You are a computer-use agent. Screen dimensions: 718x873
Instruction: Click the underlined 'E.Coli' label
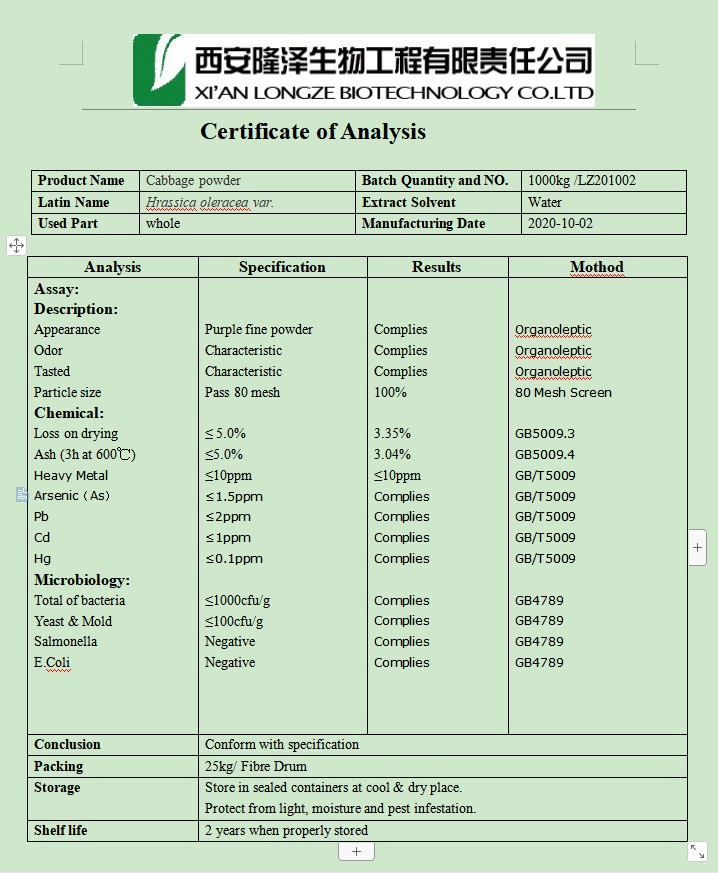tap(52, 663)
